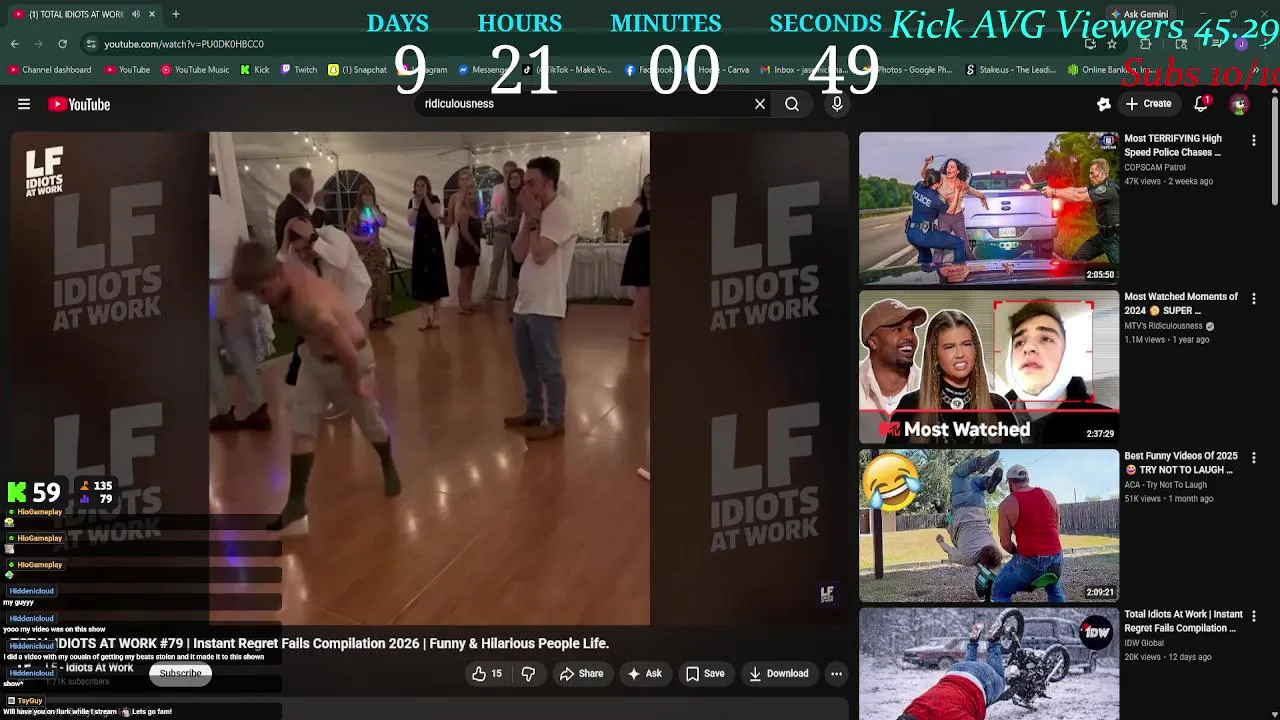This screenshot has height=720, width=1280.
Task: Submit search with the magnifier button
Action: [x=792, y=104]
